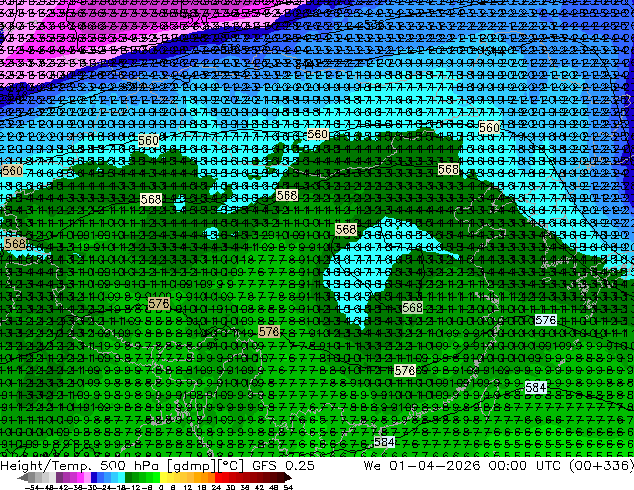Click the '584' contour label at the map's bottom edge
This screenshot has height=490, width=634.
tap(384, 442)
